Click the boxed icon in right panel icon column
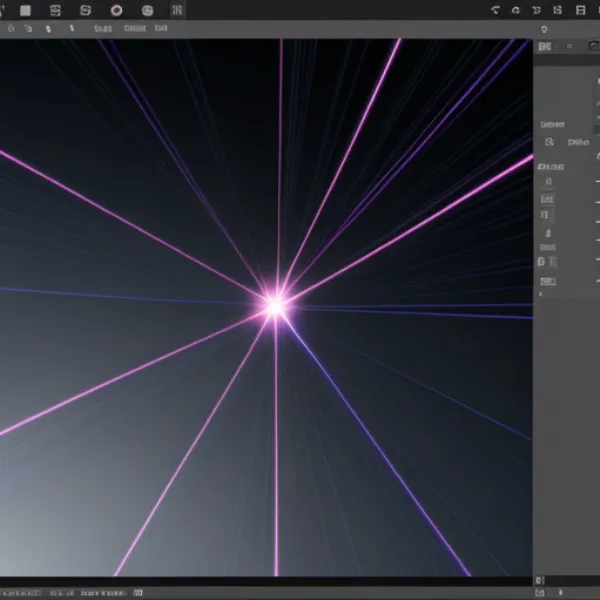Image resolution: width=600 pixels, height=600 pixels. tap(547, 199)
